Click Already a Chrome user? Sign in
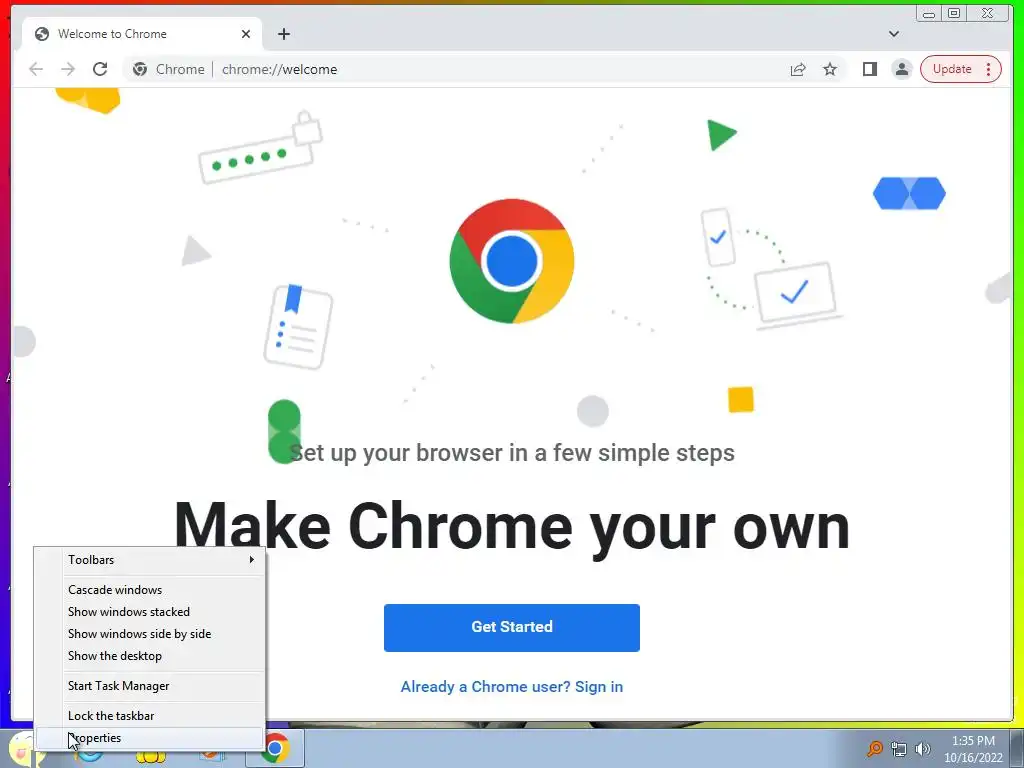Screen dimensions: 1024x768 pyautogui.click(x=512, y=687)
